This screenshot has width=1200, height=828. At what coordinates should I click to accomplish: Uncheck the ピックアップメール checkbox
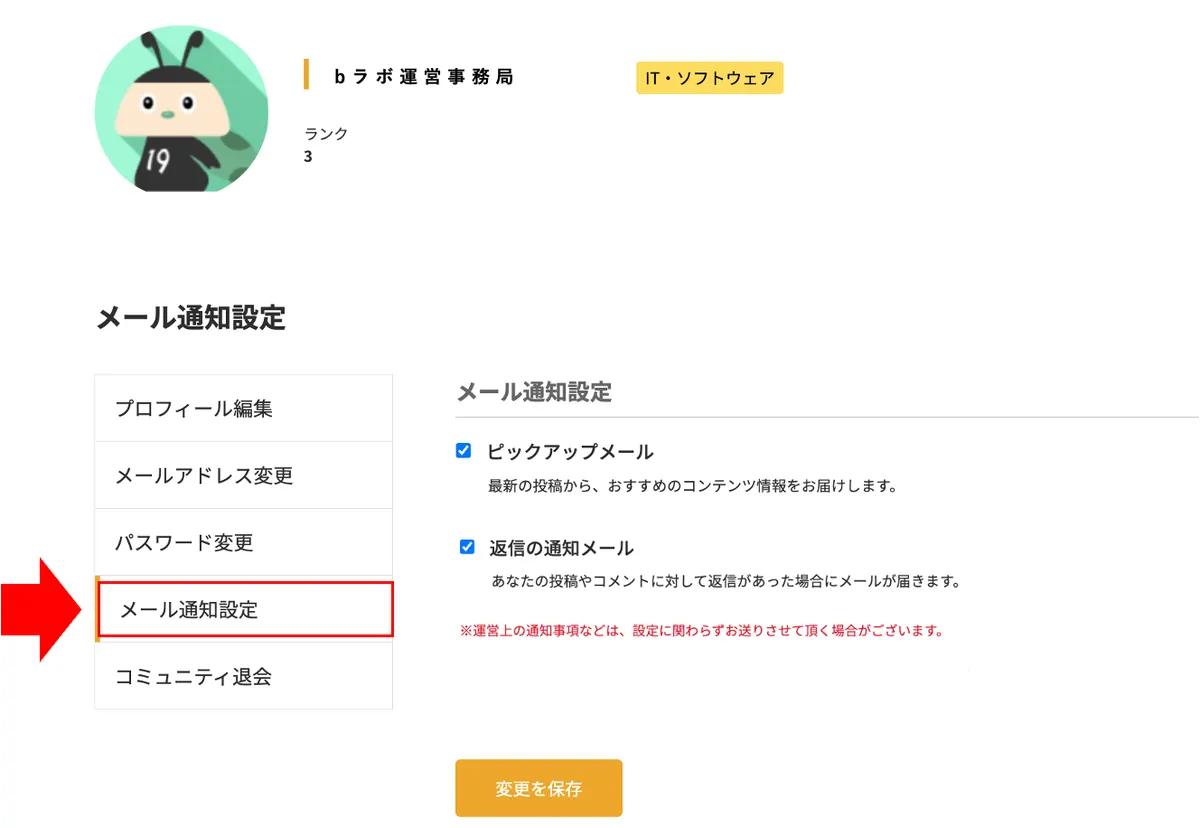(x=463, y=451)
